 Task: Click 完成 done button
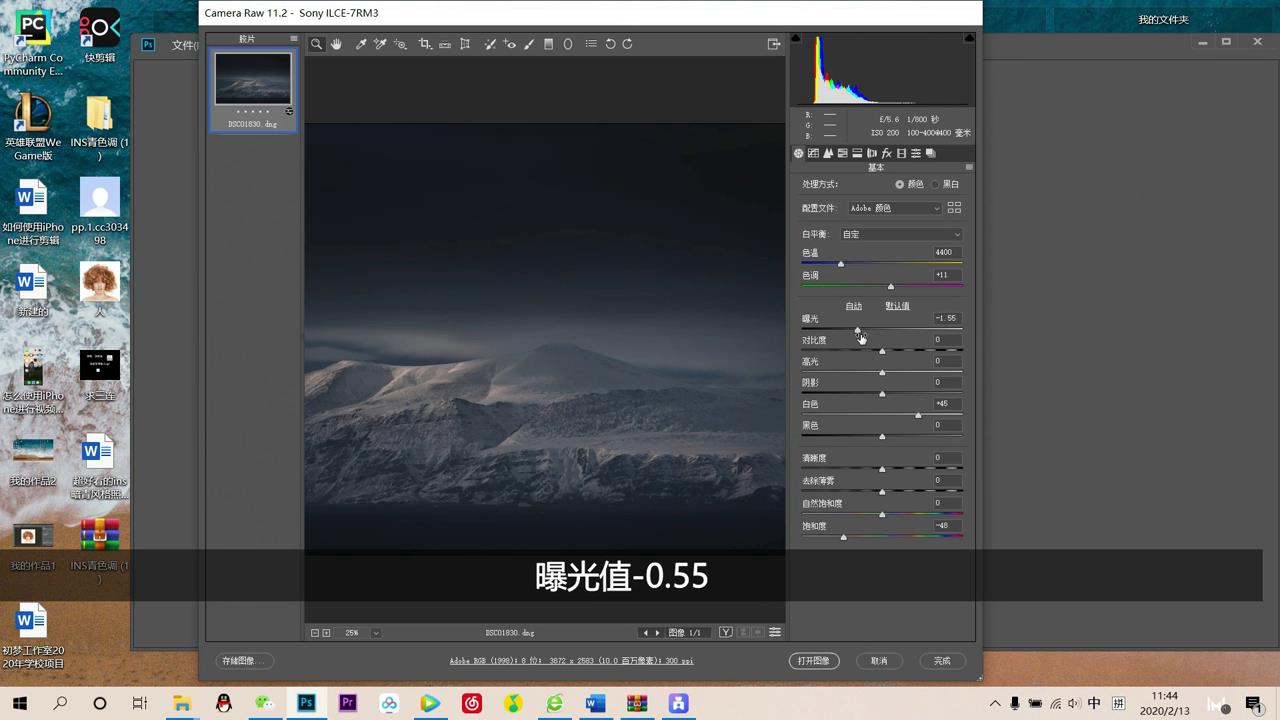tap(942, 661)
